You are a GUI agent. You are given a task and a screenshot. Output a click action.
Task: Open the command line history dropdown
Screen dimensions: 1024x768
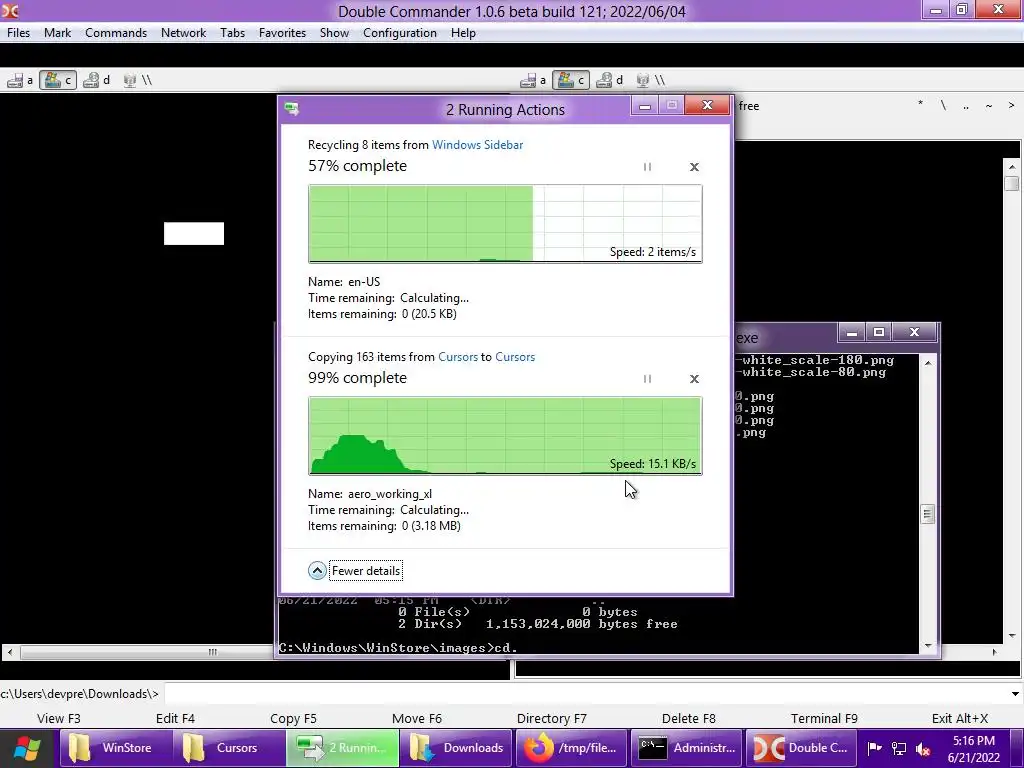coord(1015,694)
